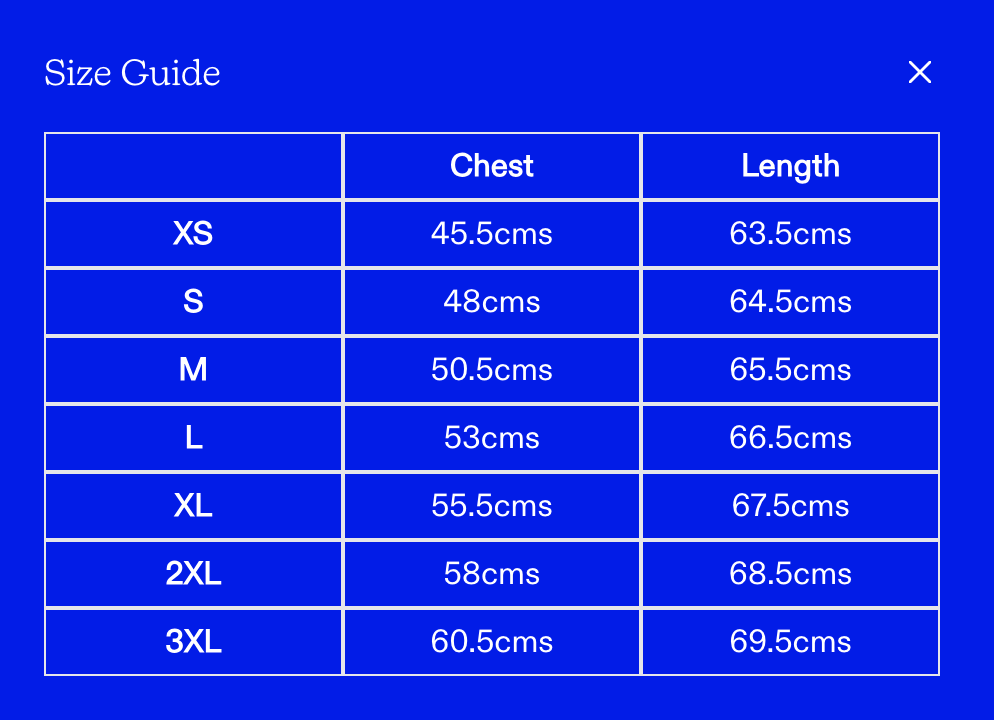Screen dimensions: 994x720
Task: Click the XS size row label
Action: [x=193, y=234]
